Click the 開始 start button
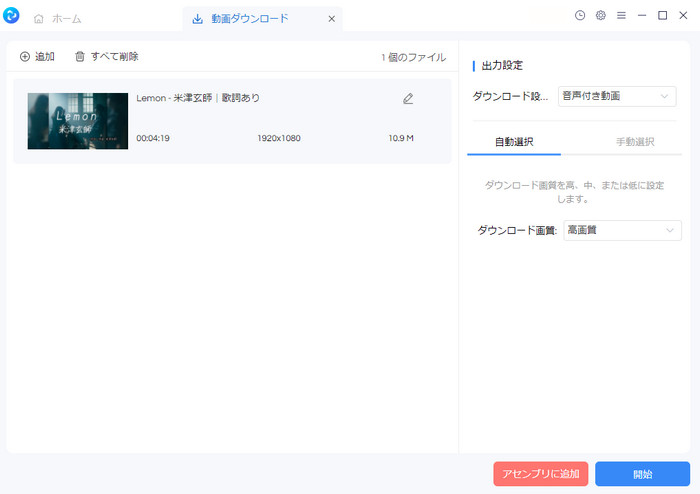 pos(642,473)
